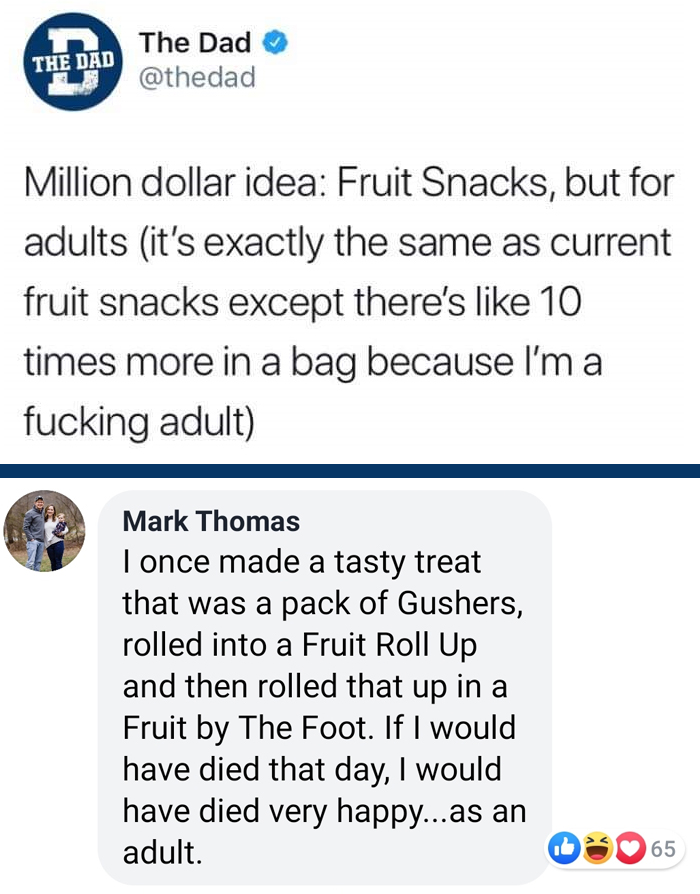
Task: Click the blue verified checkmark badge
Action: tap(276, 43)
